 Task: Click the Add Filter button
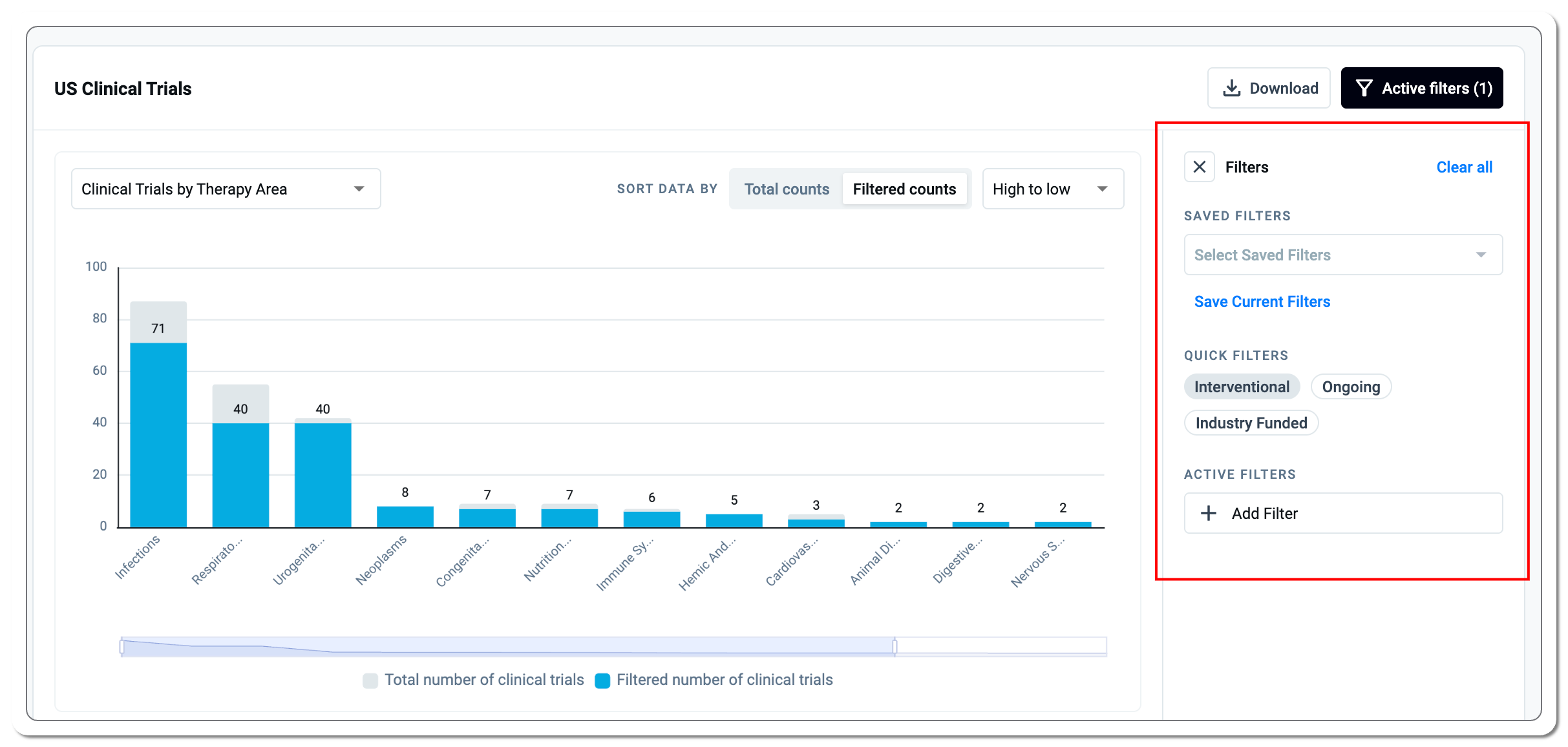pyautogui.click(x=1343, y=514)
